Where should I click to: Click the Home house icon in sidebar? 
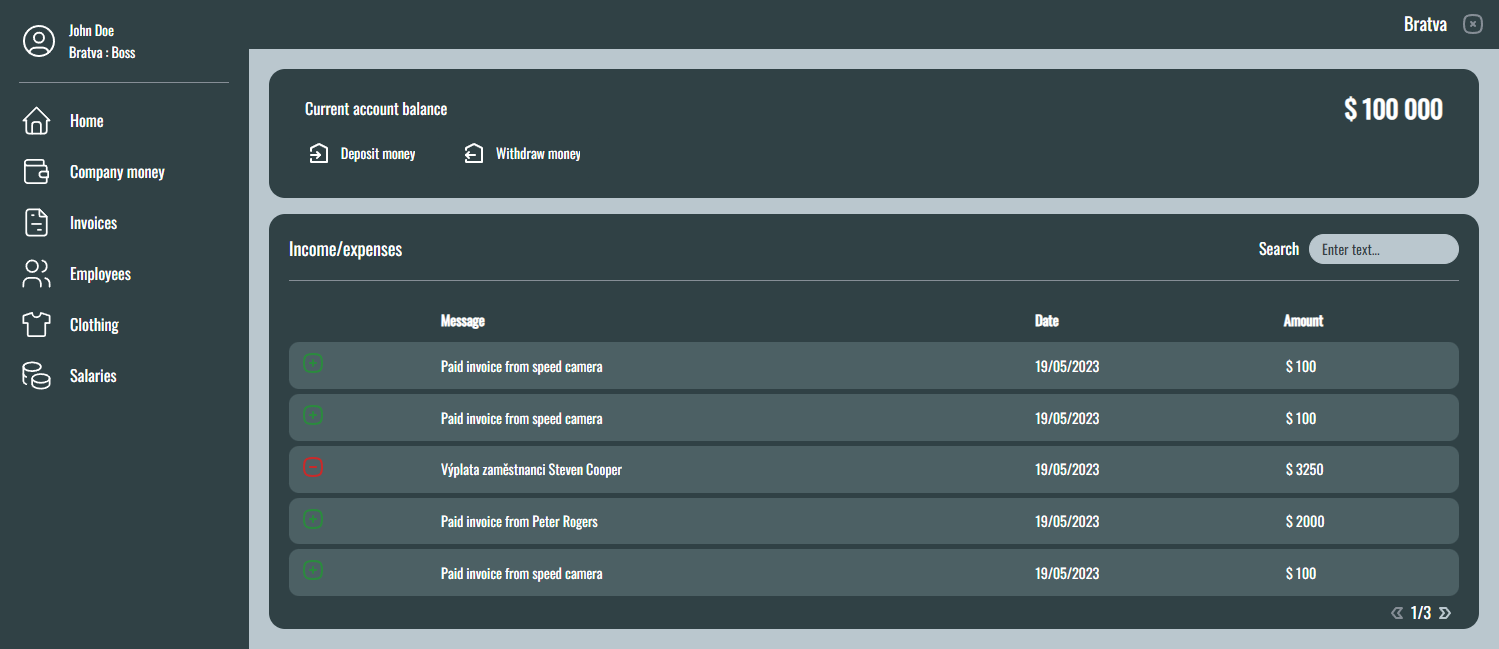coord(36,121)
